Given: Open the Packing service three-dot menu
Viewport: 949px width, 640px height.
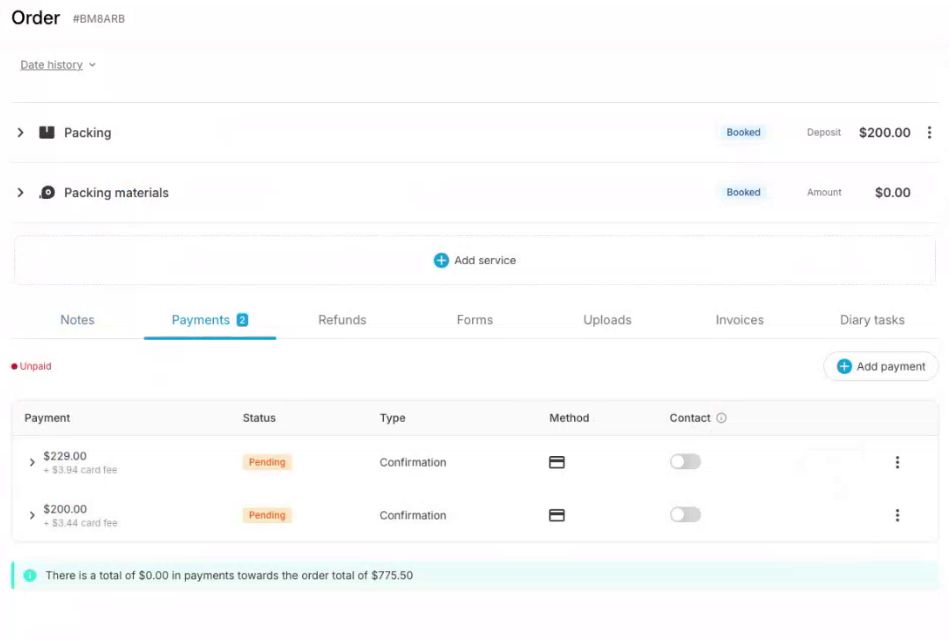Looking at the screenshot, I should click(929, 132).
